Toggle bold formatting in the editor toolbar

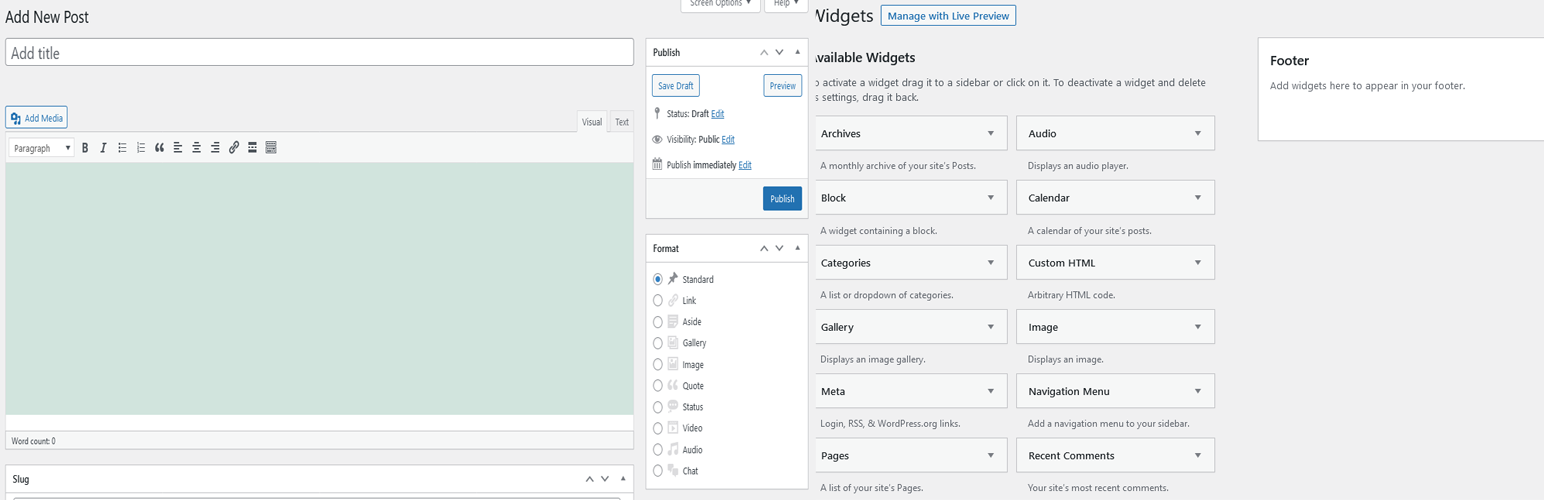point(85,148)
